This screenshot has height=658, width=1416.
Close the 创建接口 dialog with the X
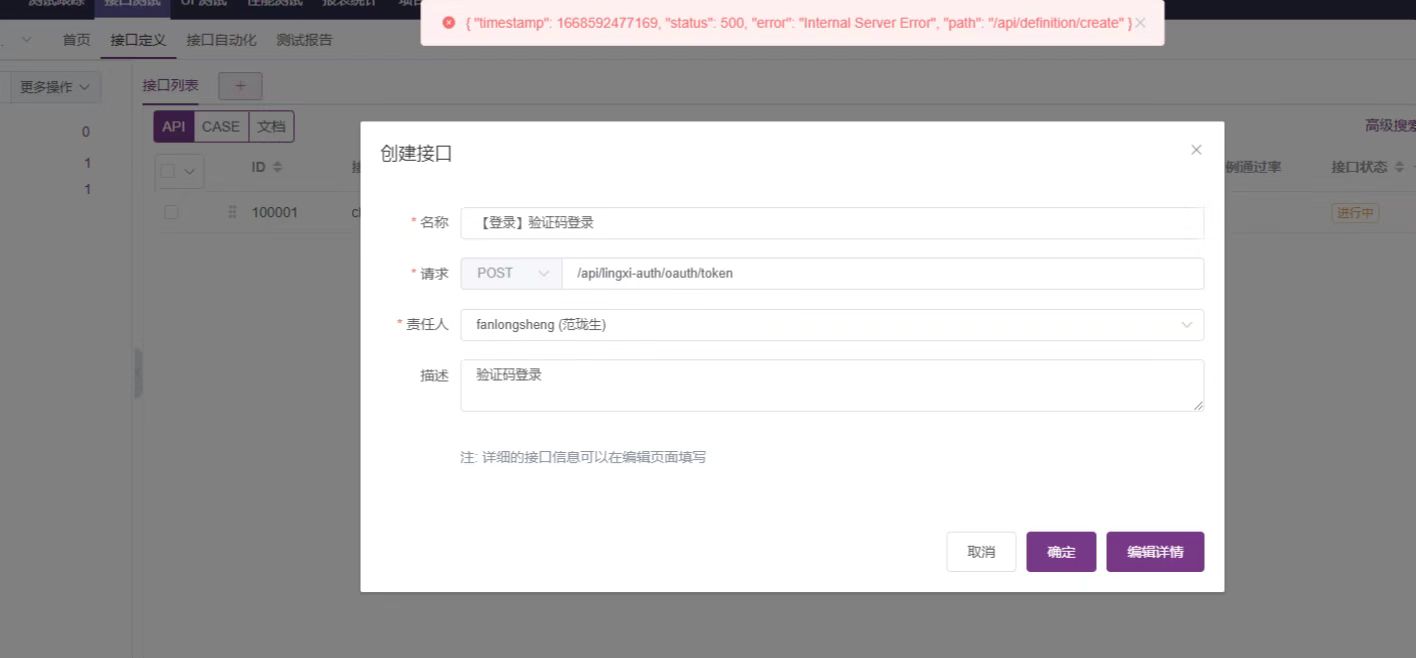pos(1196,149)
